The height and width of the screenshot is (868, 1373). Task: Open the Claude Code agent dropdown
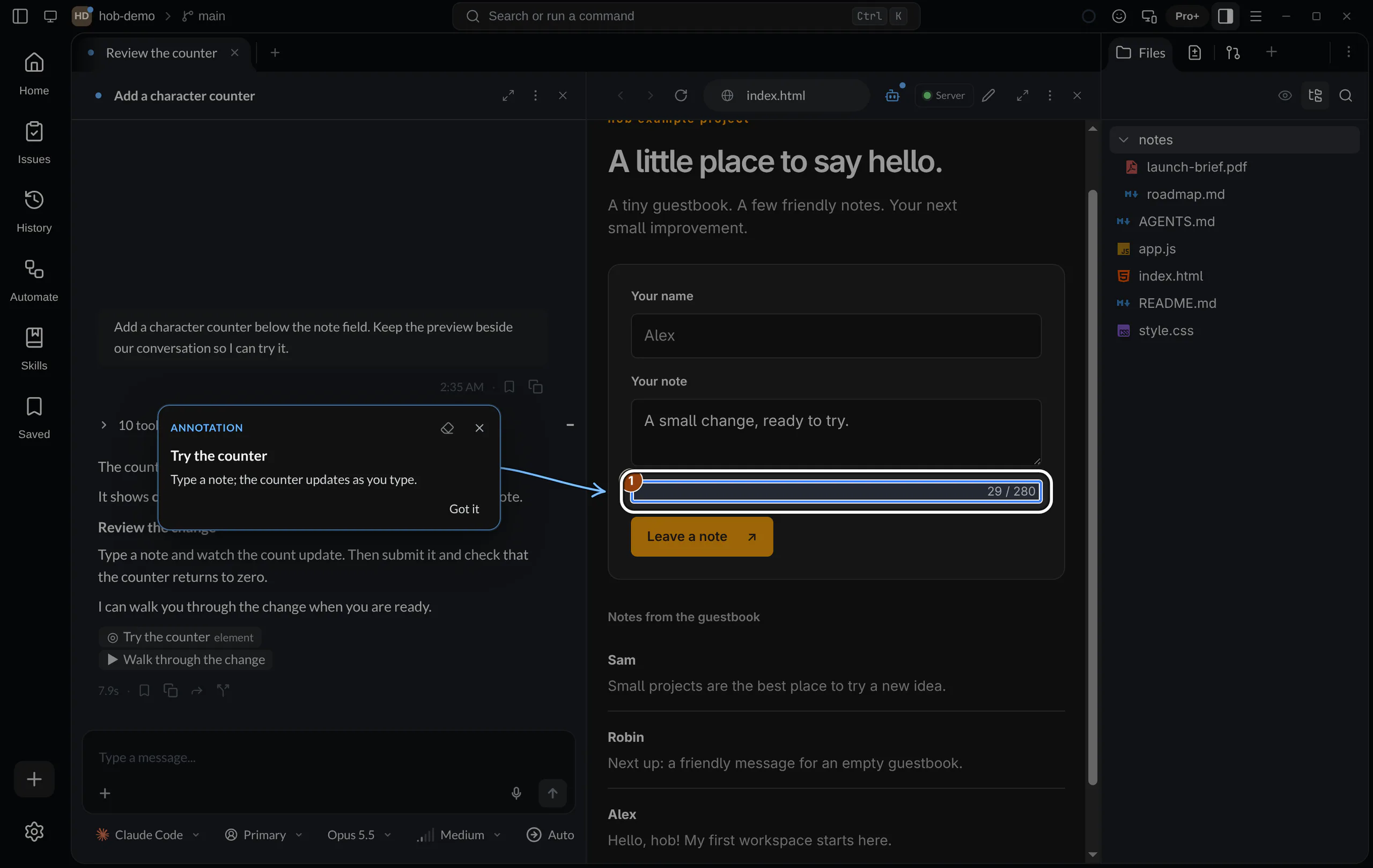[x=148, y=835]
